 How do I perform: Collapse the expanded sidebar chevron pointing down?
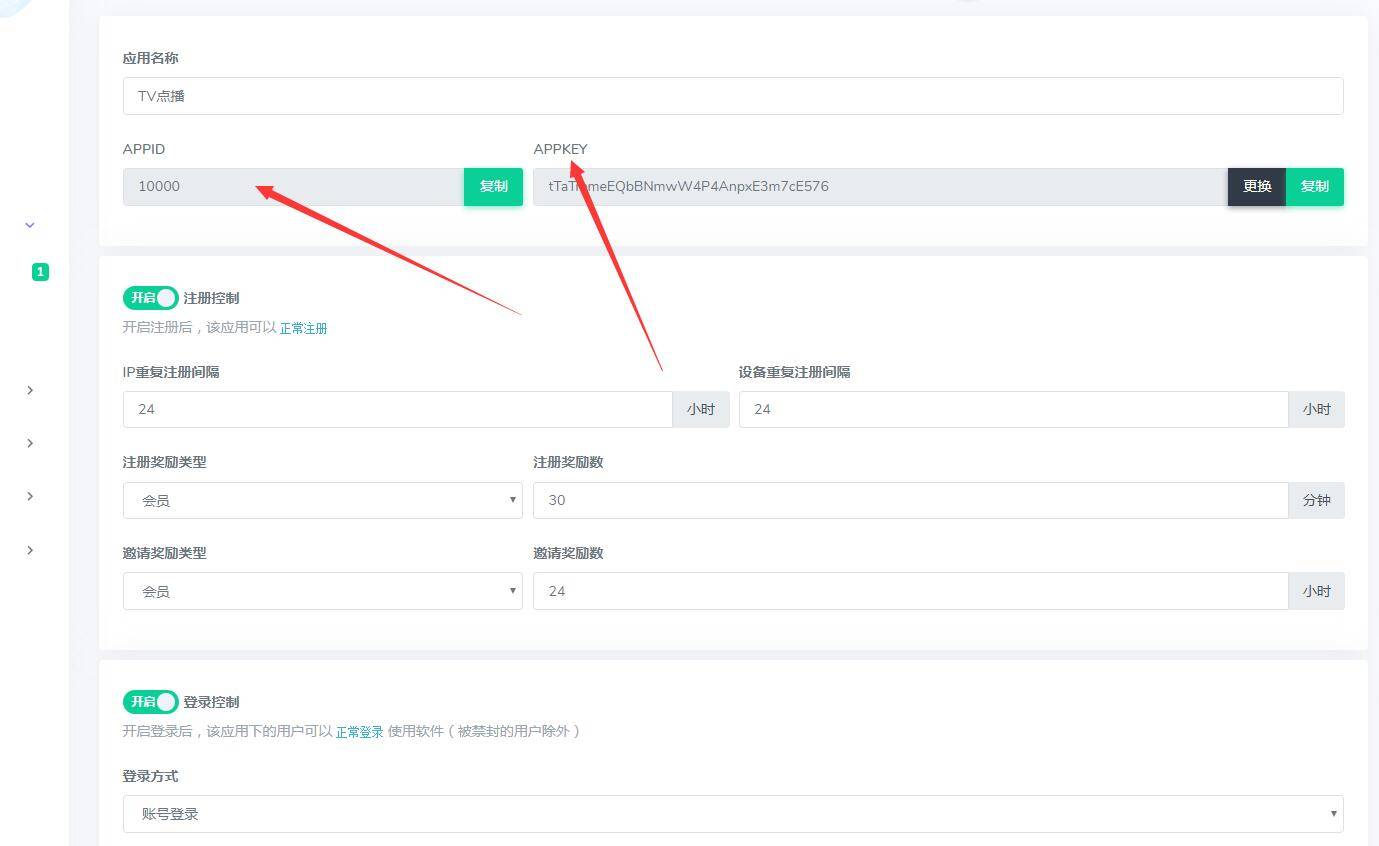point(30,225)
